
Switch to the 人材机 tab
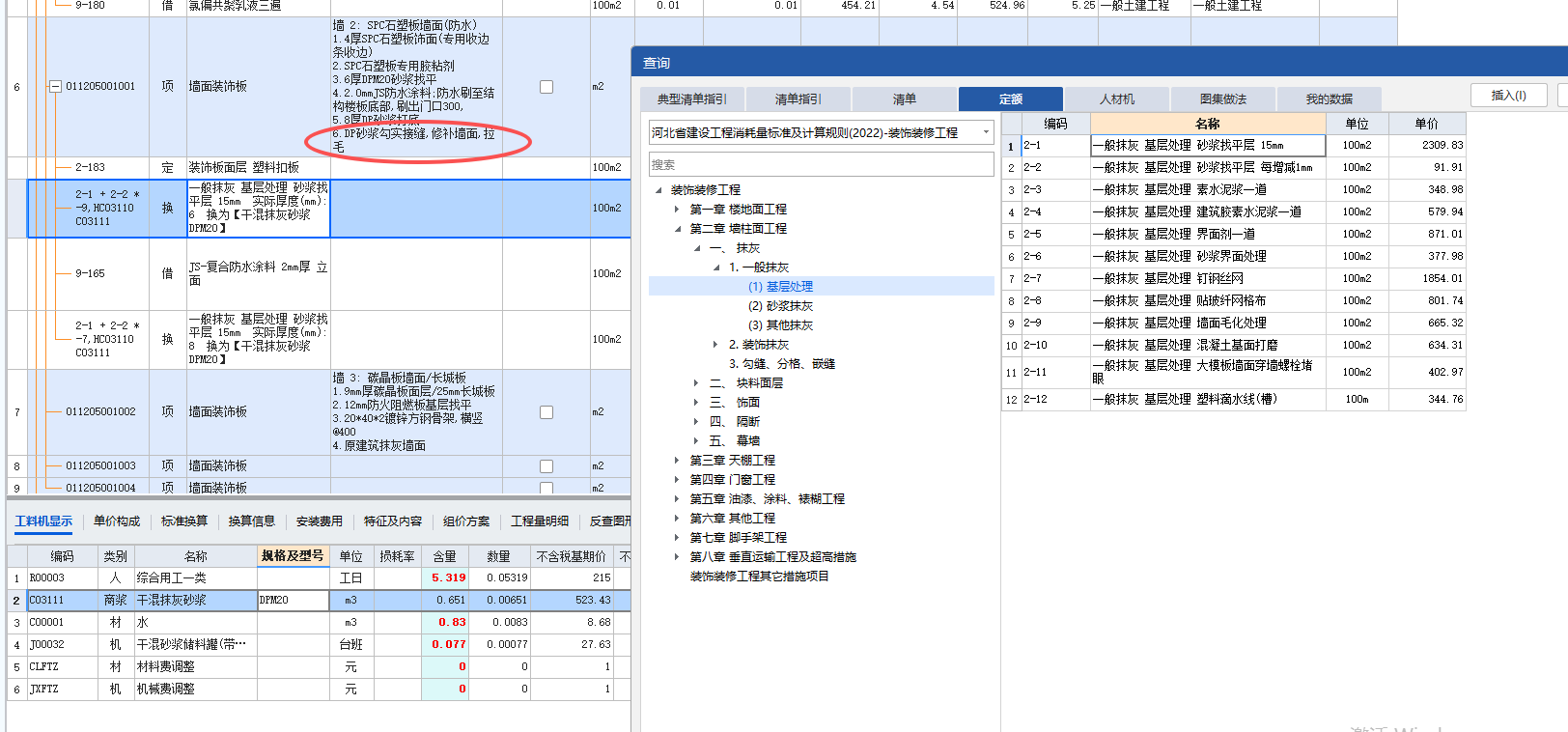pyautogui.click(x=1117, y=99)
